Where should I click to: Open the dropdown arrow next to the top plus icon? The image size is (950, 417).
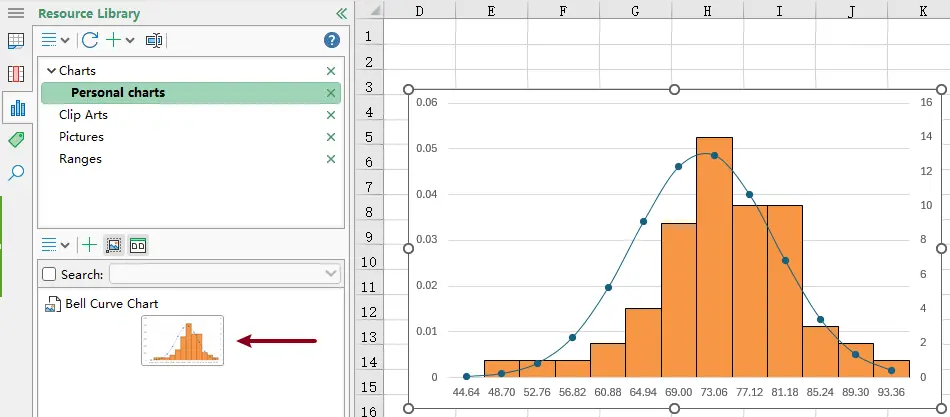(132, 41)
